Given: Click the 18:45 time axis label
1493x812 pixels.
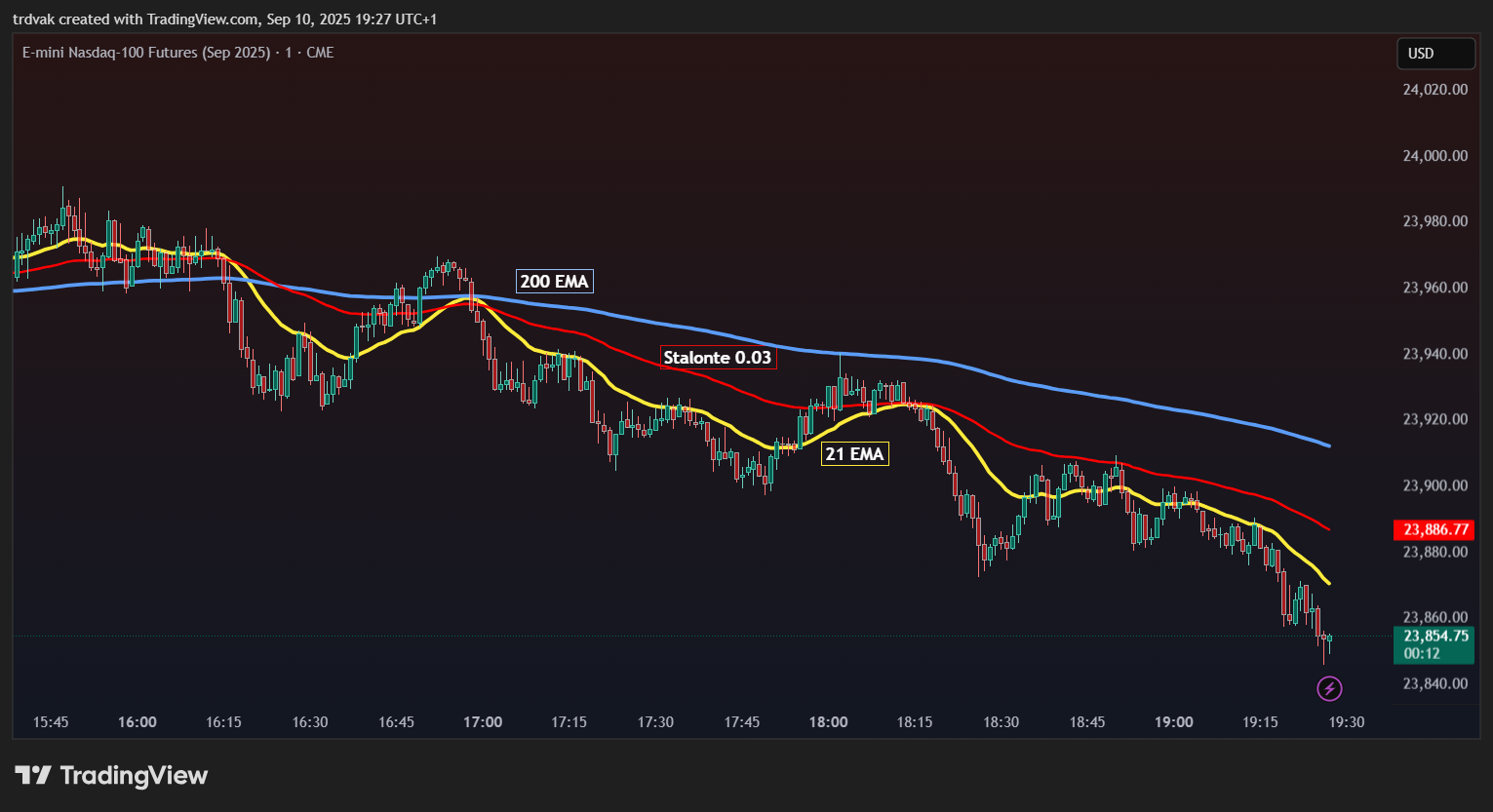Looking at the screenshot, I should point(1087,722).
